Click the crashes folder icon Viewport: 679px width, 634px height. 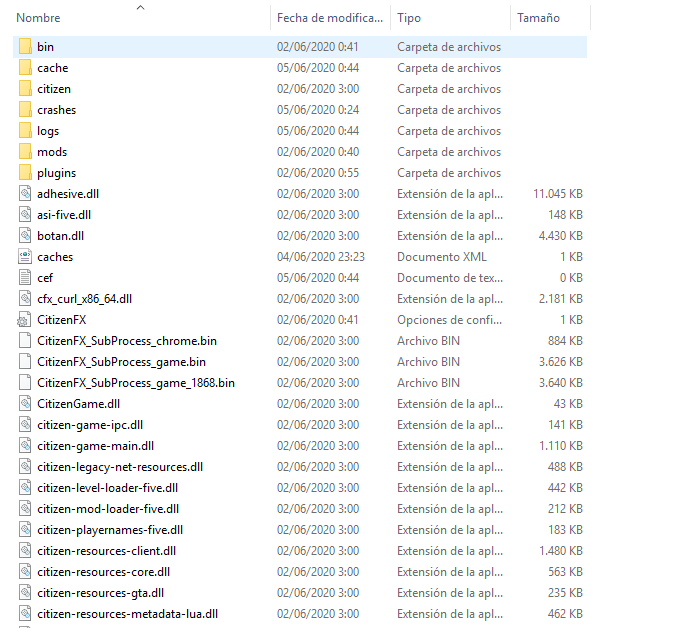[x=25, y=110]
